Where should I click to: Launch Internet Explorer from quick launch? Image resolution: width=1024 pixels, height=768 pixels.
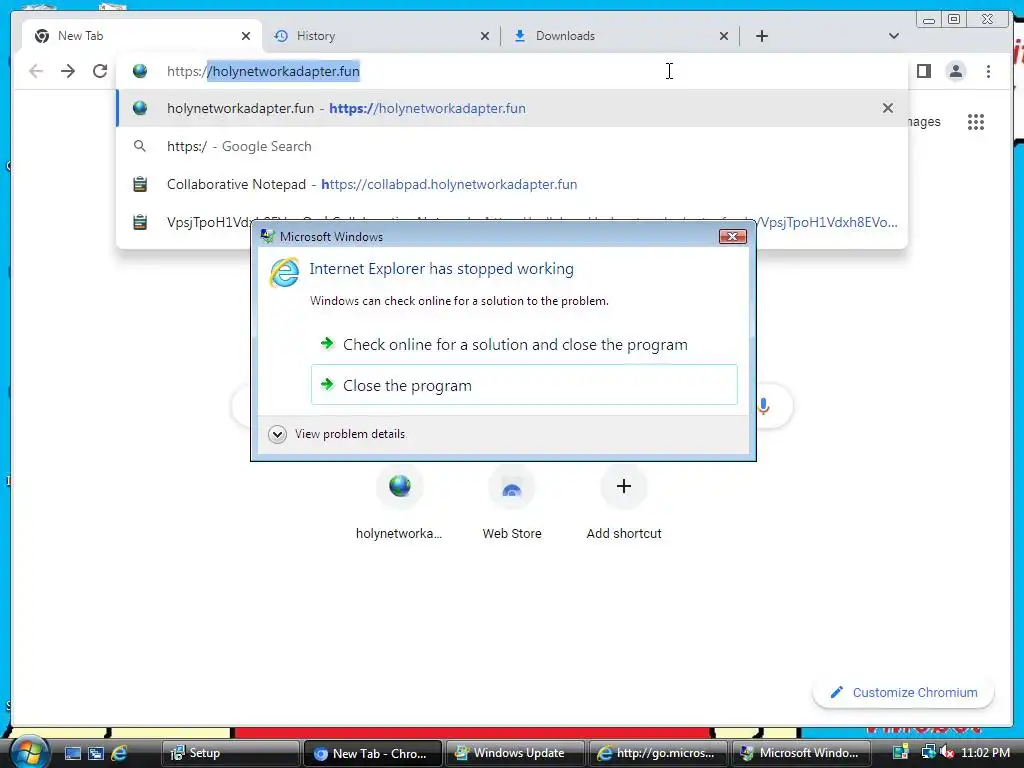pos(119,754)
